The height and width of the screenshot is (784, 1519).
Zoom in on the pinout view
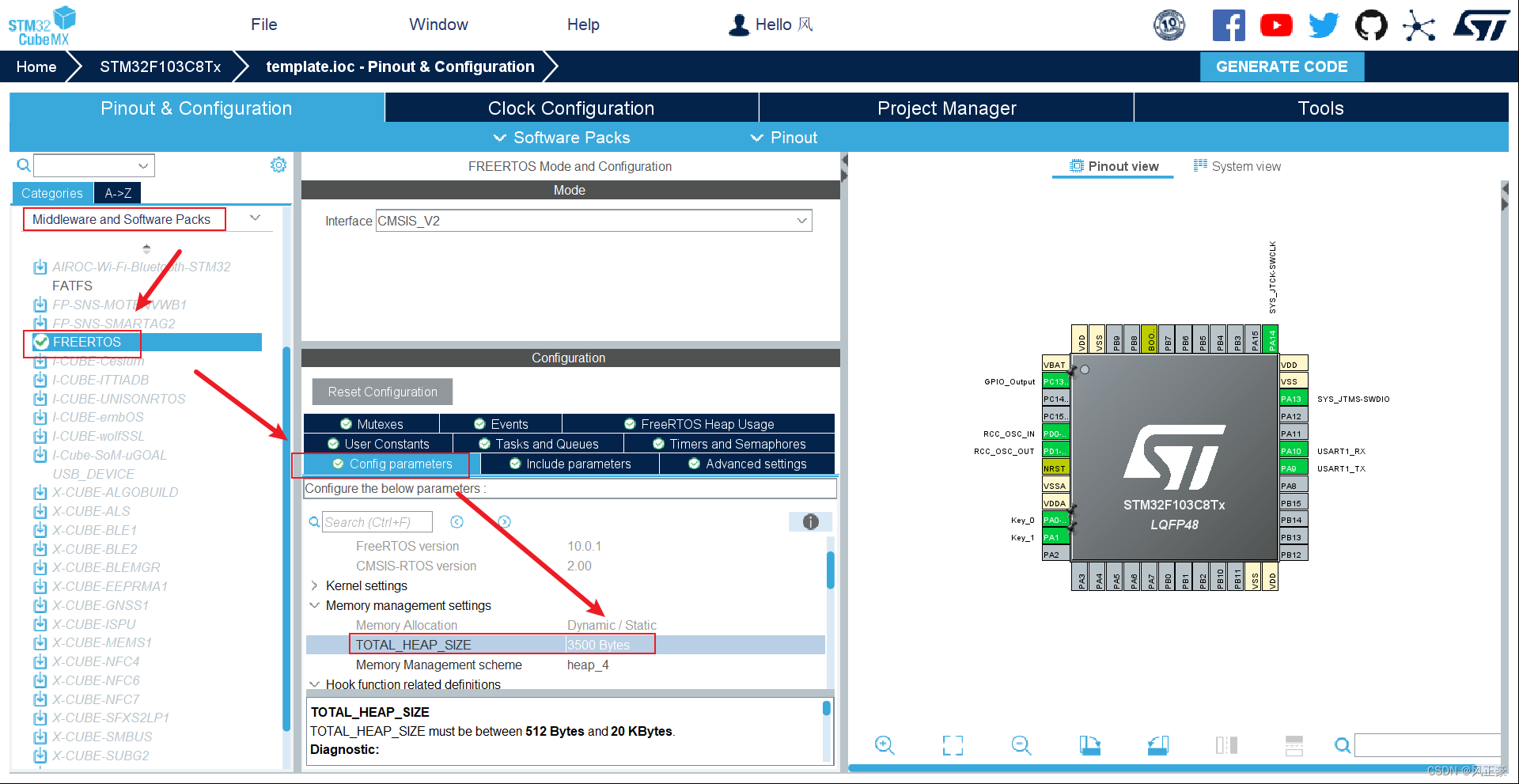(x=885, y=745)
